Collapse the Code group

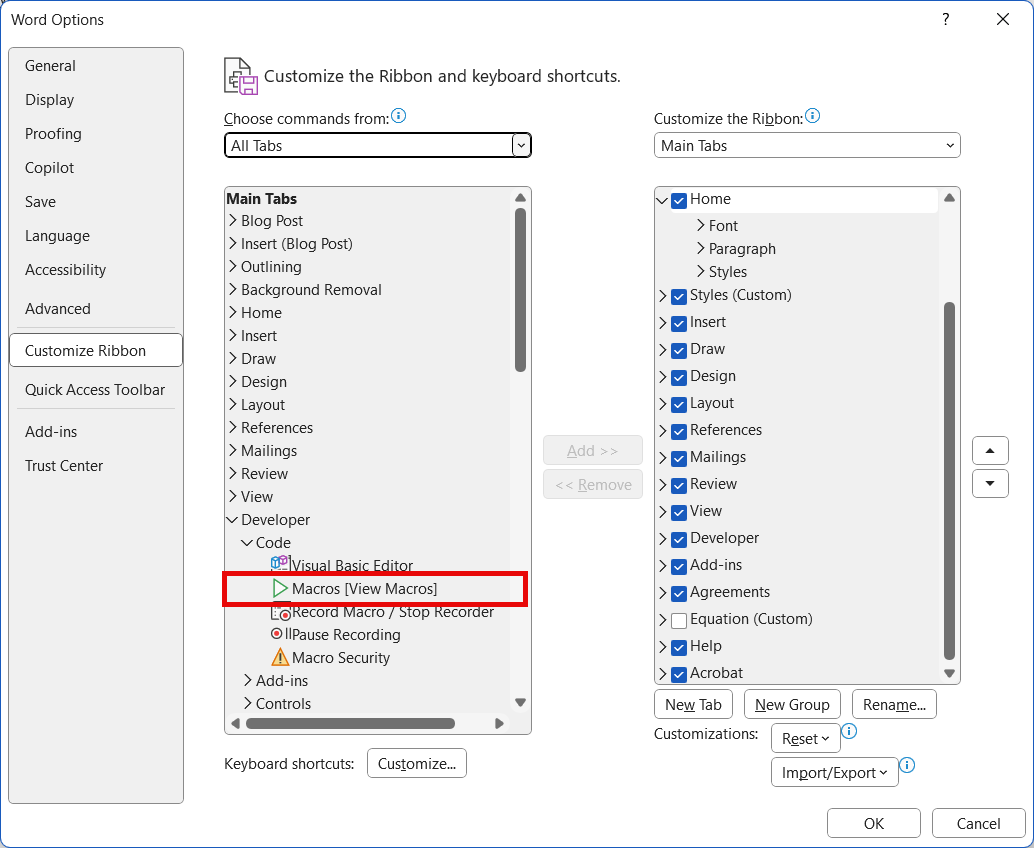click(247, 543)
